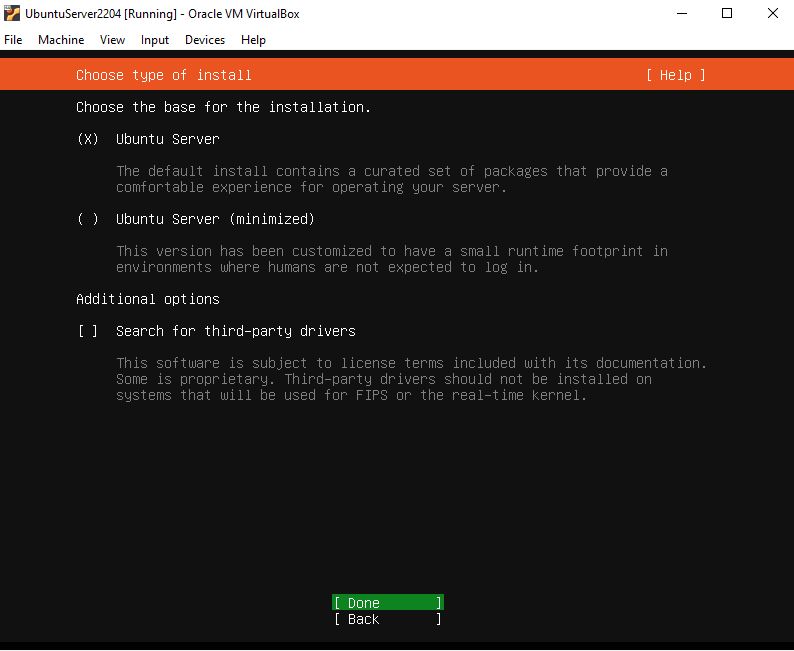The width and height of the screenshot is (794, 651).
Task: Minimize the VirtualBox window
Action: point(682,13)
